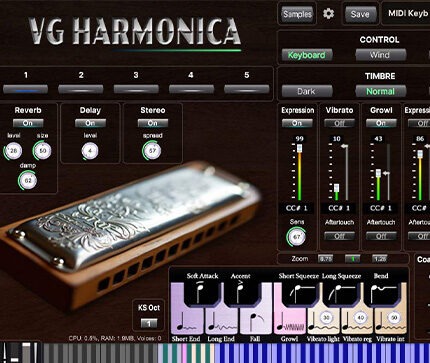Open the MIDI Keyb preset dropdown

pyautogui.click(x=407, y=14)
